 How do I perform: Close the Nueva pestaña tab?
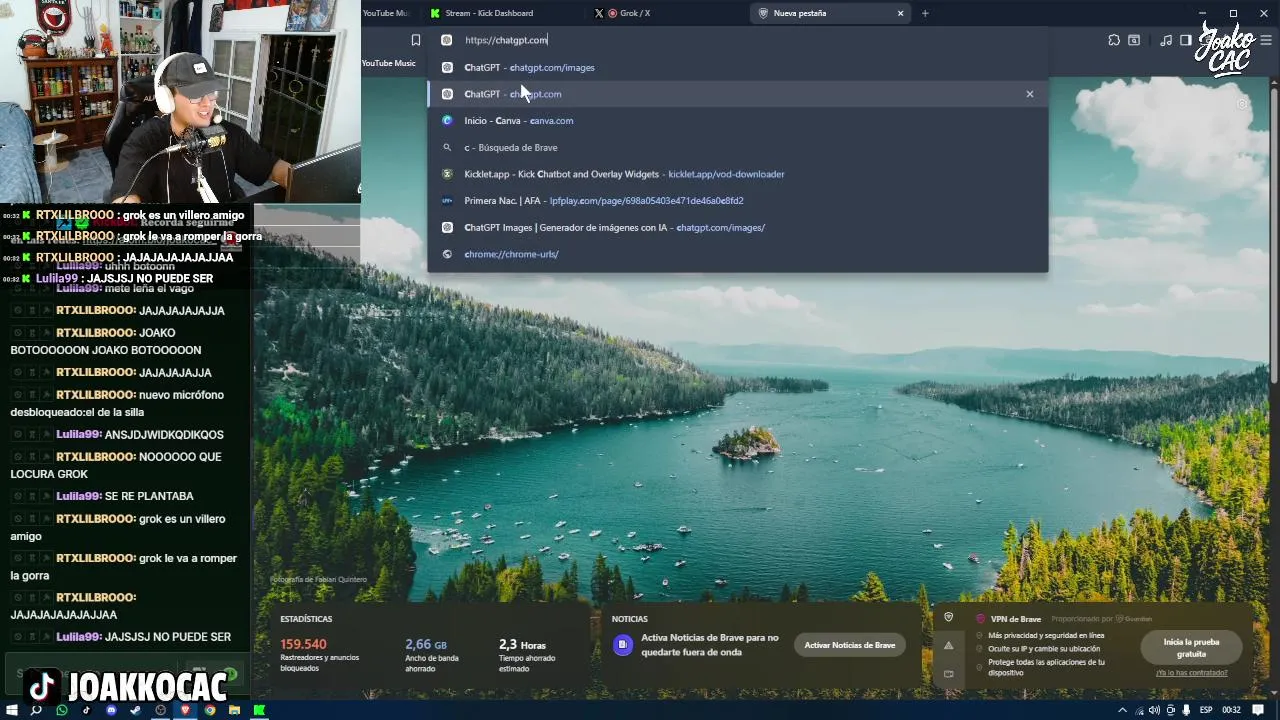point(900,13)
